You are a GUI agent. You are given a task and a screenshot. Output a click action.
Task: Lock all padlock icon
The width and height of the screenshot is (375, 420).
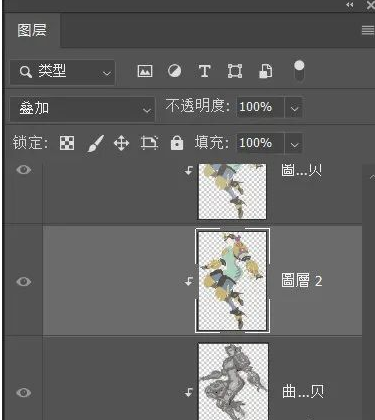(x=177, y=143)
